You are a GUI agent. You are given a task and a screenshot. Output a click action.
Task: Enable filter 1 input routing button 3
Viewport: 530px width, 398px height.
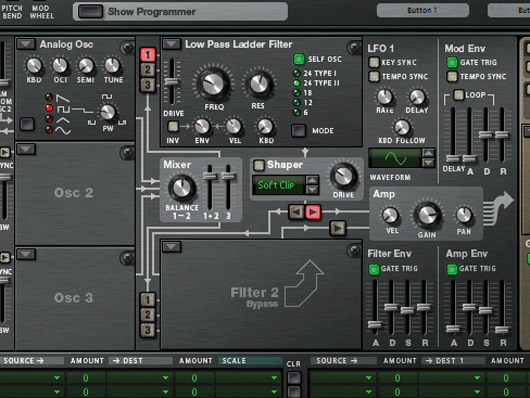pos(148,85)
